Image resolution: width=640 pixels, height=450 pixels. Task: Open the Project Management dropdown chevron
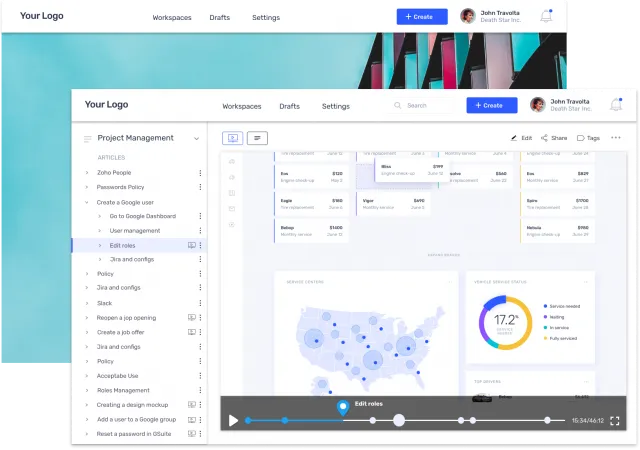196,138
